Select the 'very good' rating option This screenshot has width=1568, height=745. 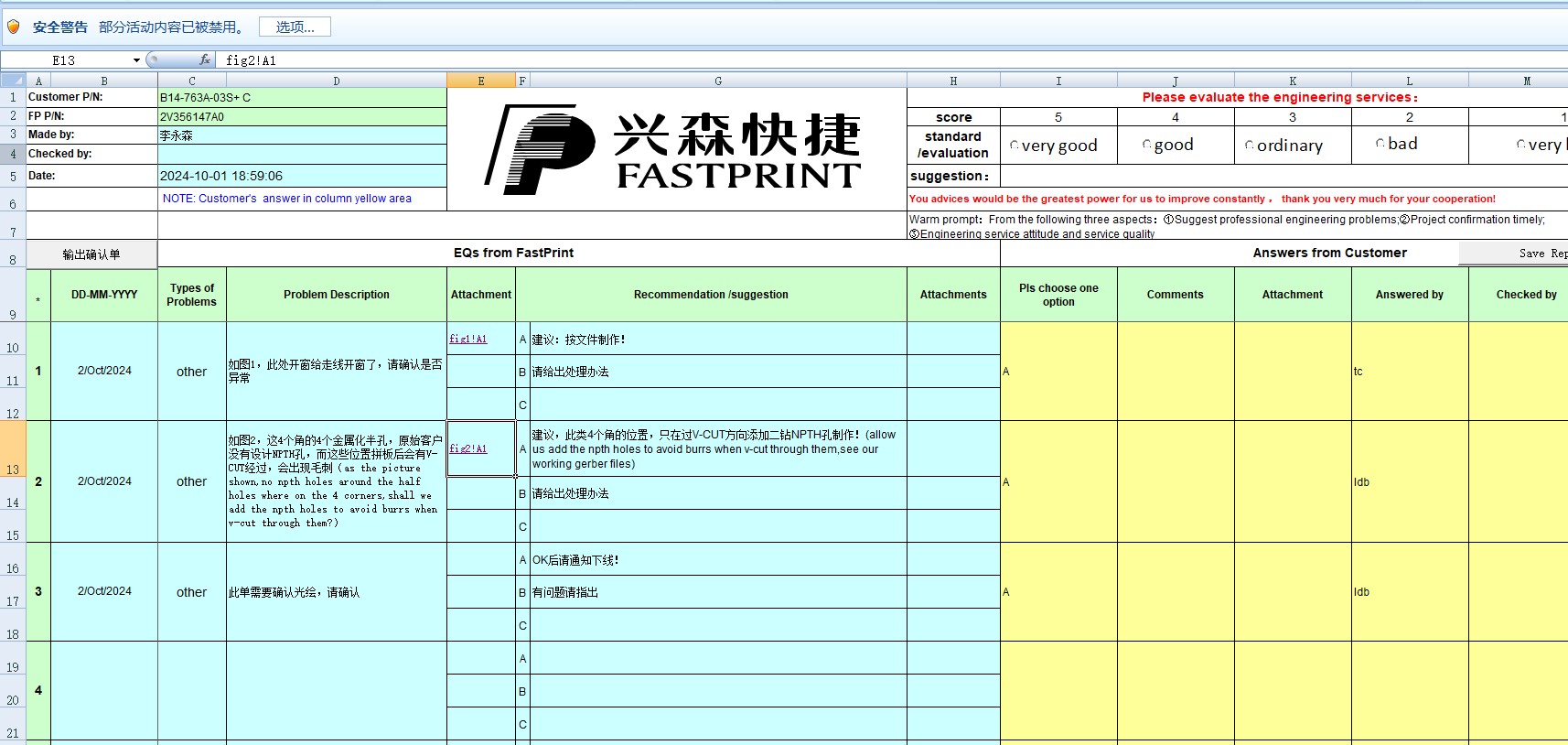[1015, 146]
